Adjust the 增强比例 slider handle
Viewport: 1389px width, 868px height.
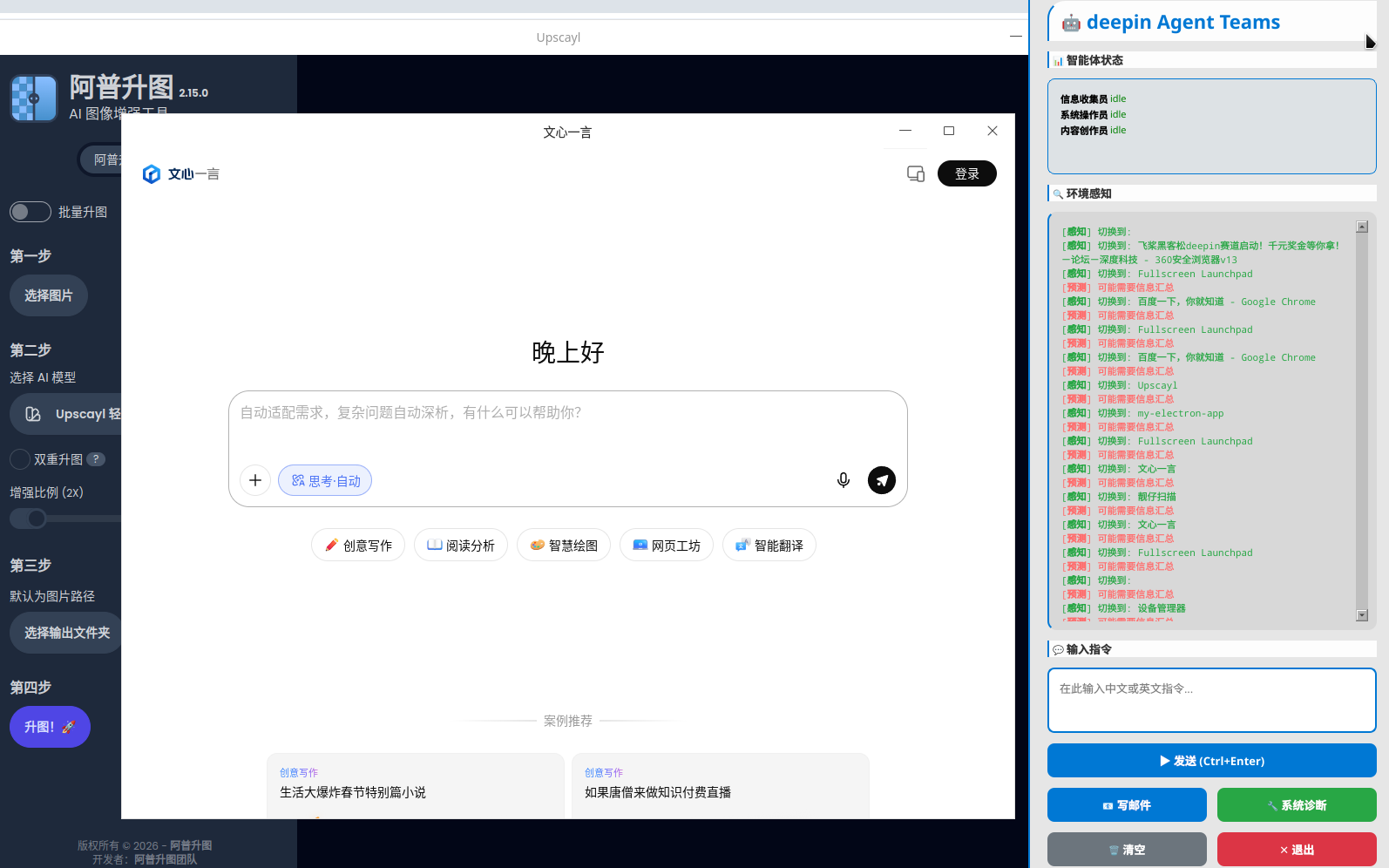point(36,519)
